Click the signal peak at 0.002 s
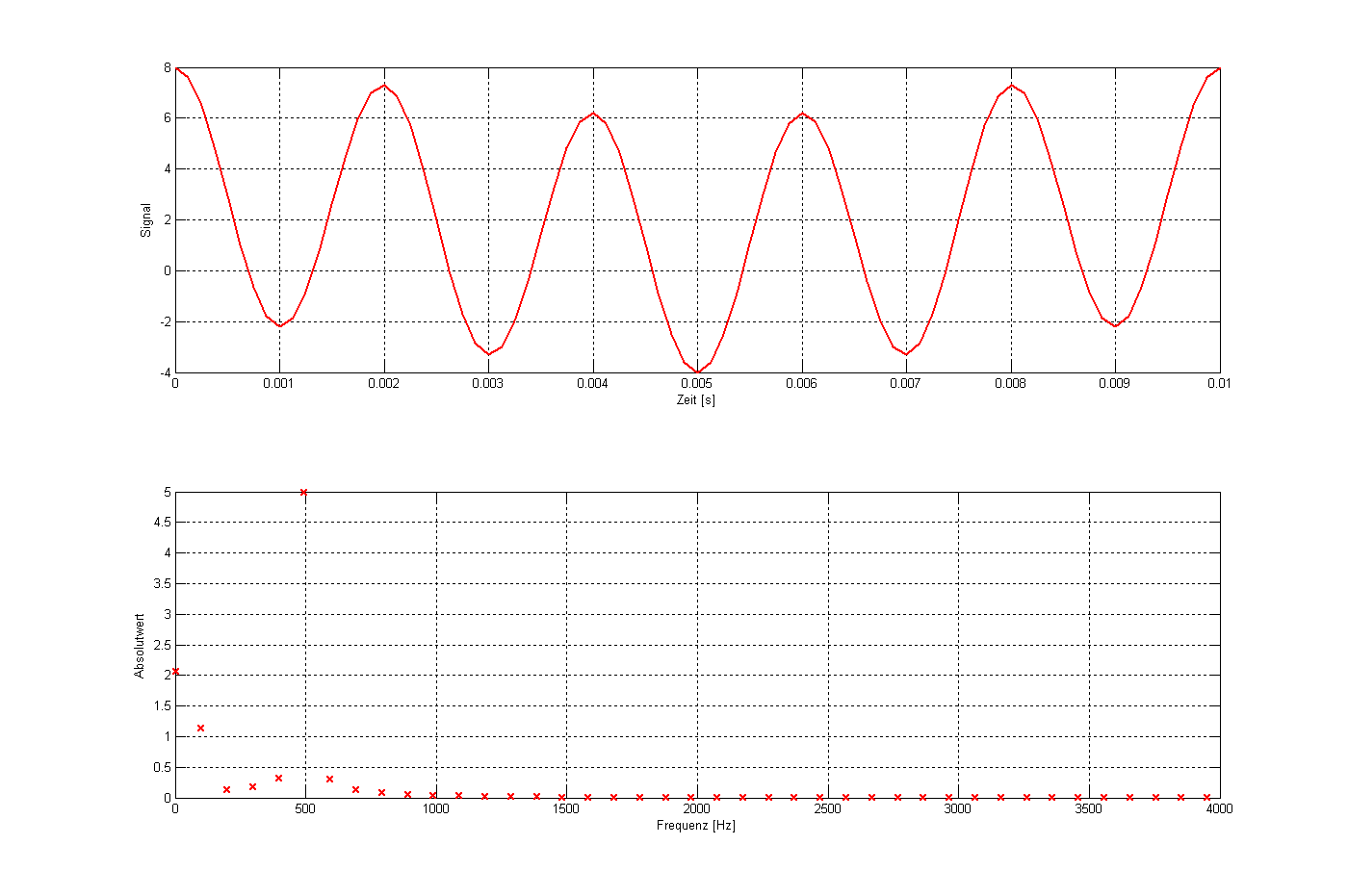This screenshot has height=896, width=1348. coord(384,86)
